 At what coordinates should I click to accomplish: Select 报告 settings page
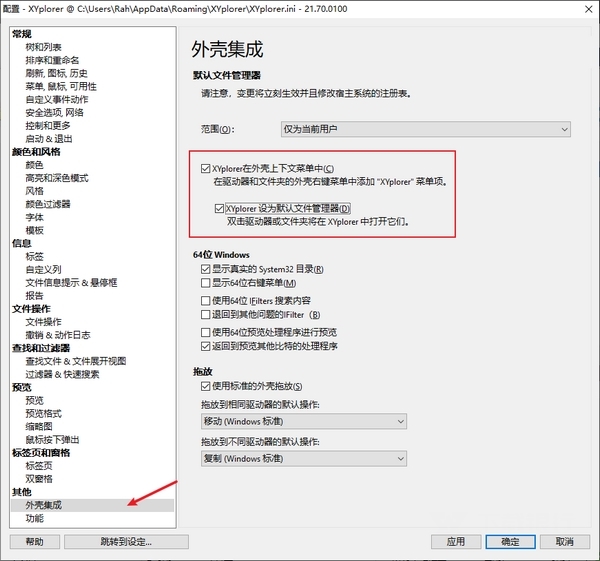coord(34,295)
